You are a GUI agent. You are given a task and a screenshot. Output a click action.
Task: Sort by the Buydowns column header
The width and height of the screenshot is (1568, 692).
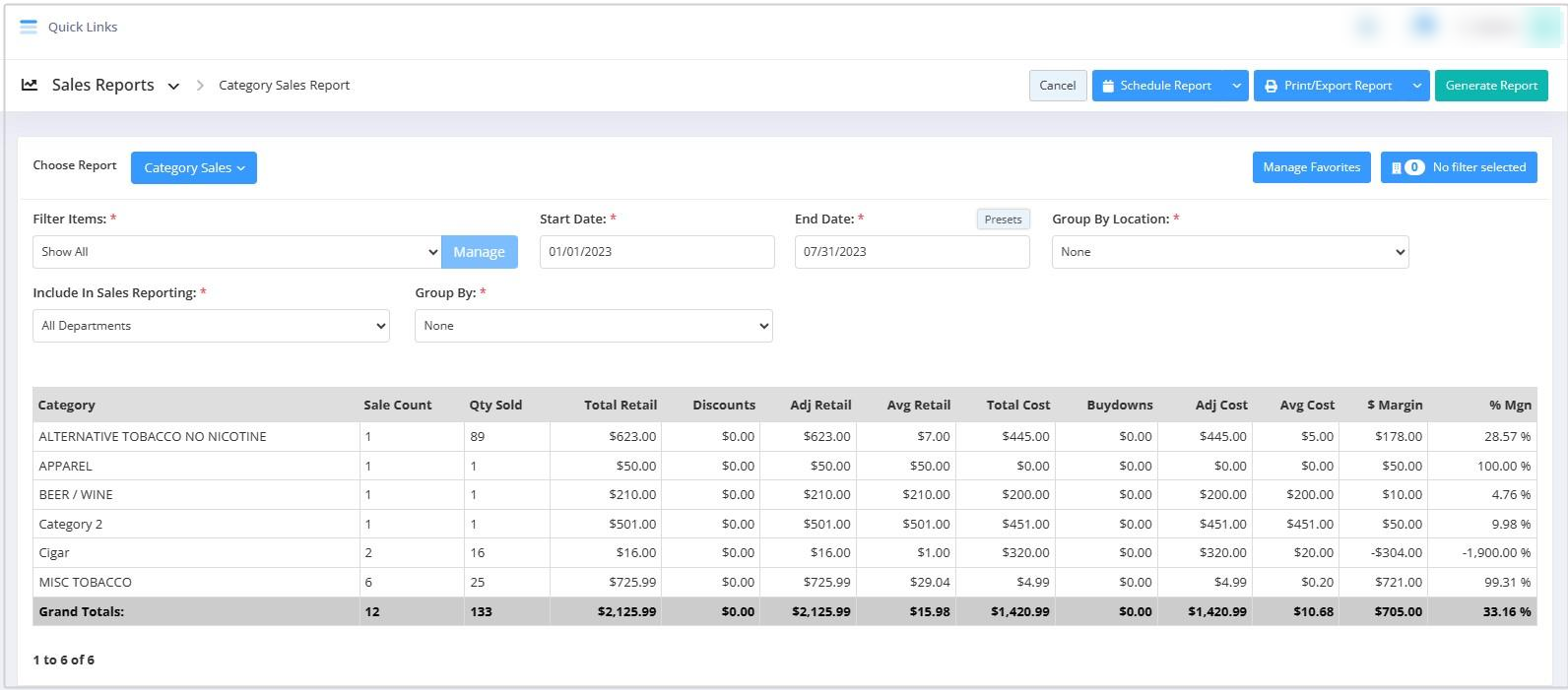tap(1120, 405)
